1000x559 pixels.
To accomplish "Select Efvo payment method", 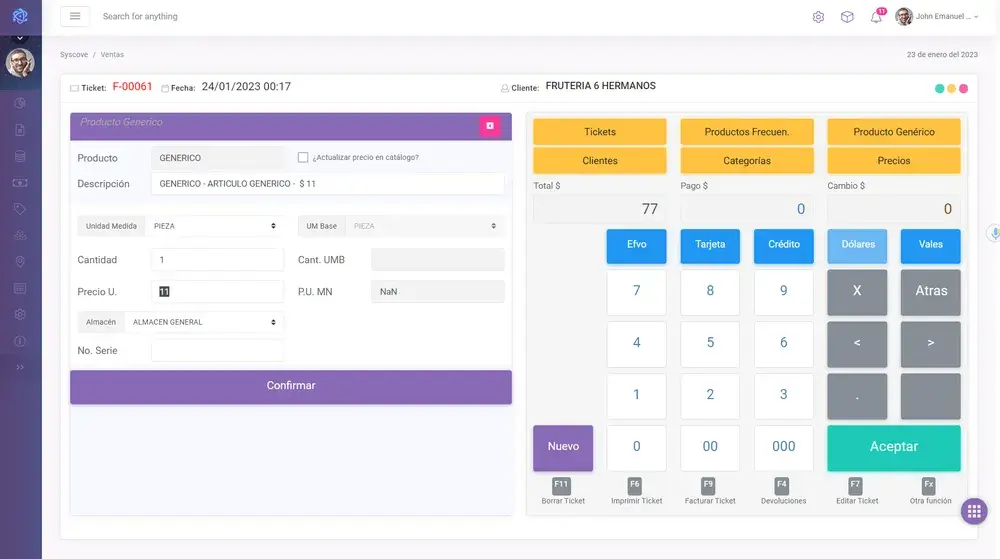I will 636,245.
